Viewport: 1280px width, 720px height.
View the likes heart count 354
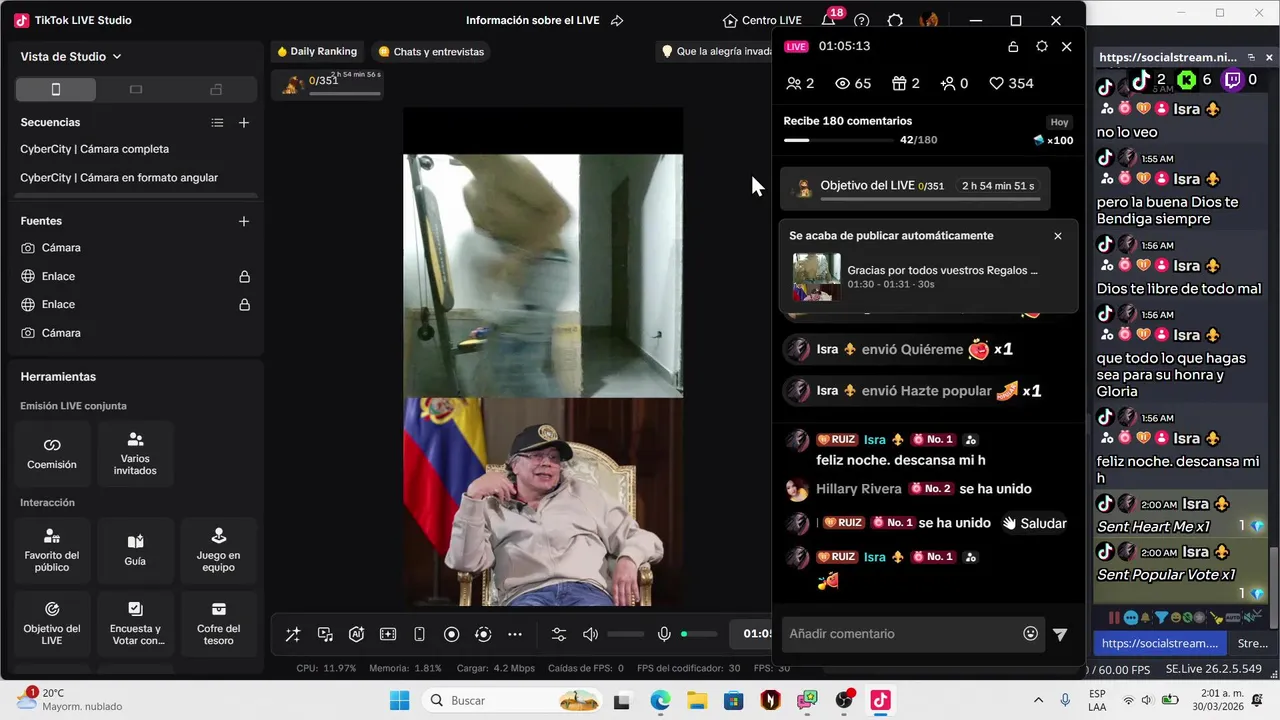point(1011,84)
